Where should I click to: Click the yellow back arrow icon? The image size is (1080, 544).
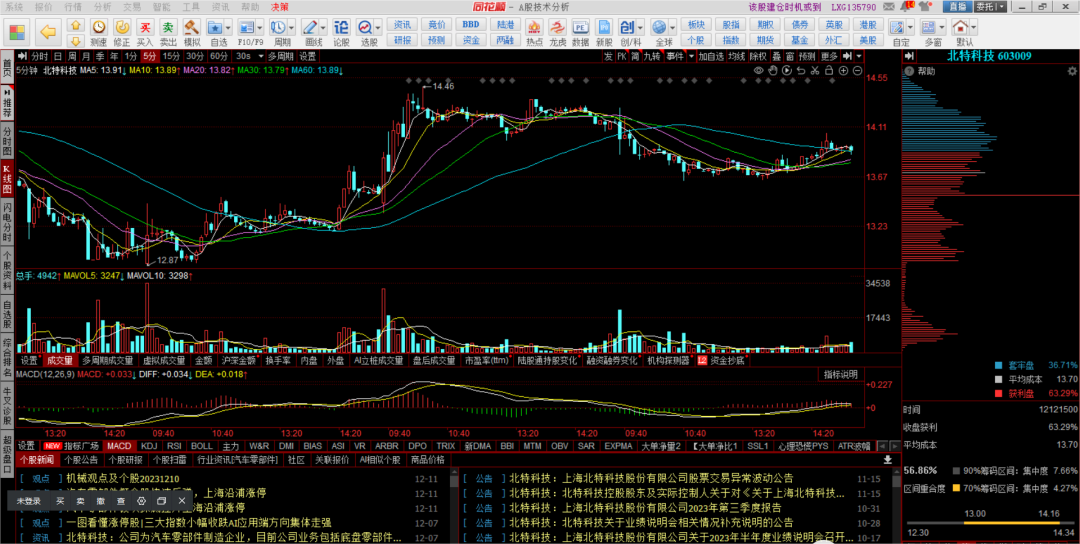coord(48,32)
